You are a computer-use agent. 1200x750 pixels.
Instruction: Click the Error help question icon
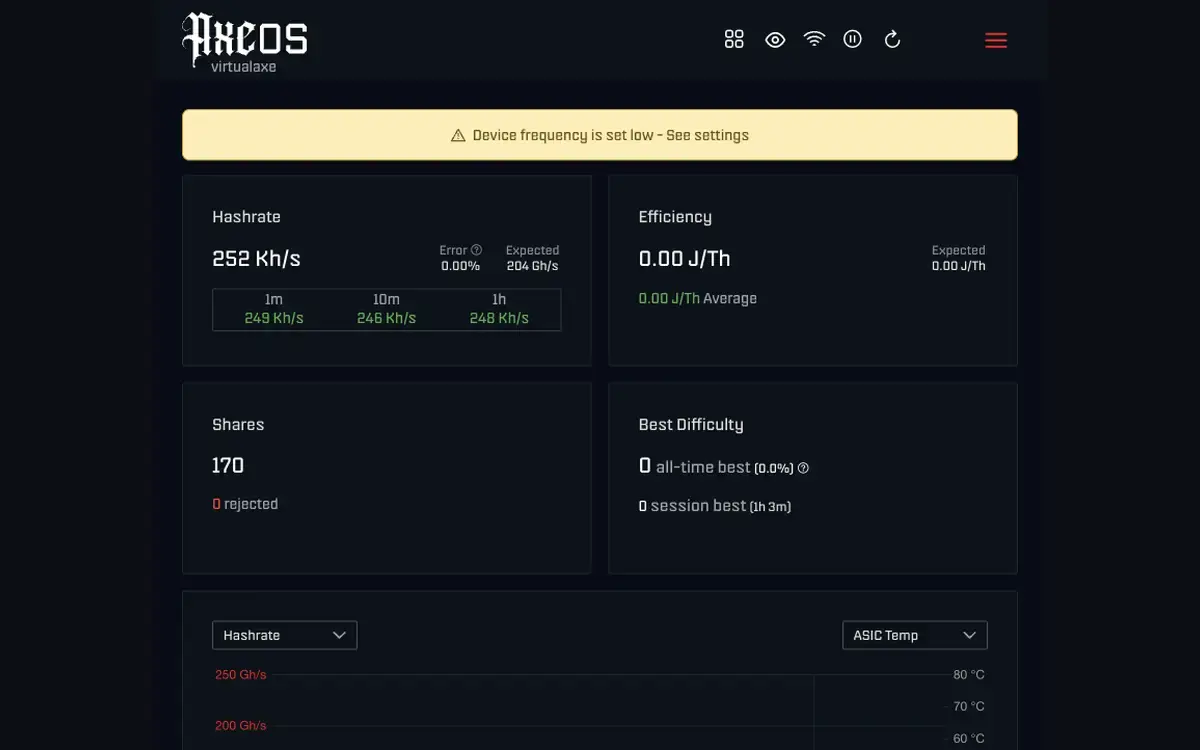pos(476,250)
